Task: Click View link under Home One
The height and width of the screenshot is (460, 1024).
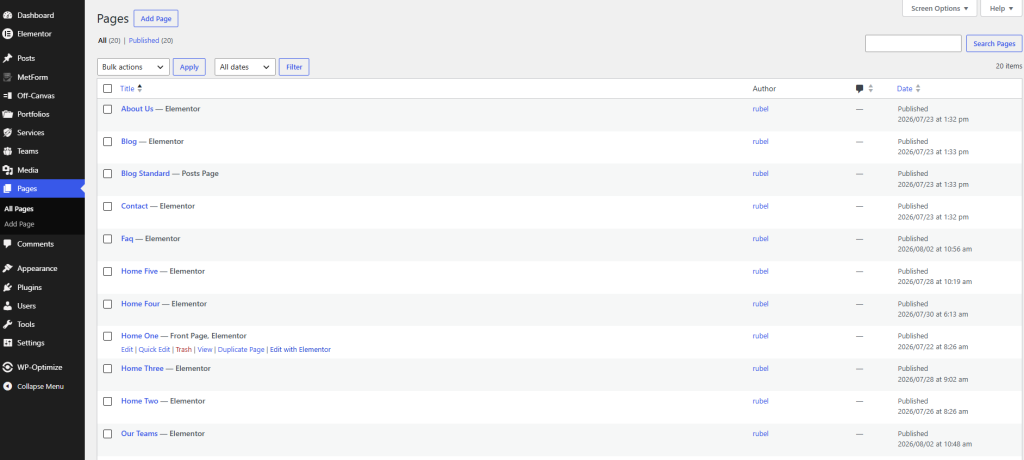Action: click(205, 350)
